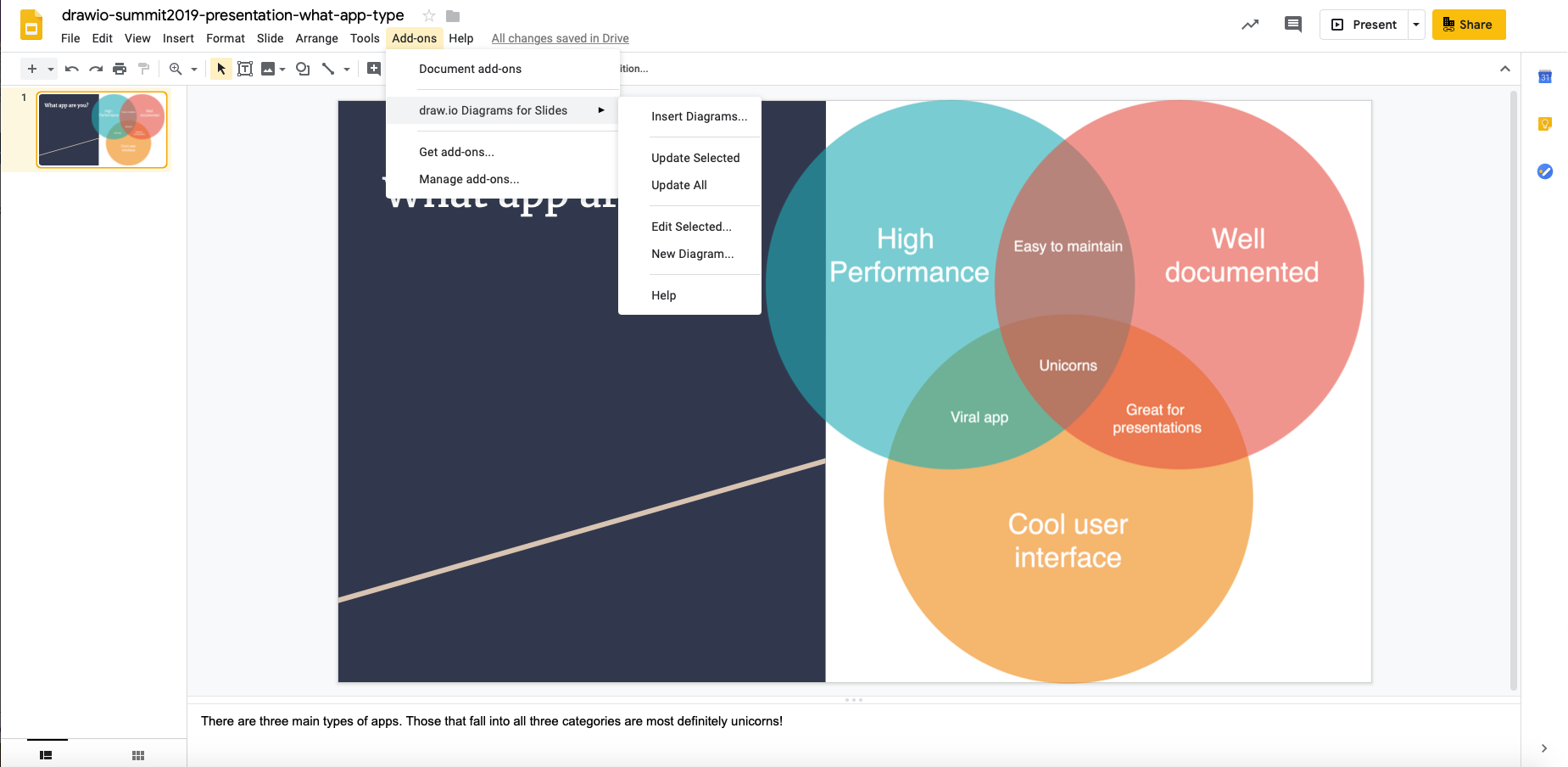Click the presentation title to rename it

click(x=233, y=15)
